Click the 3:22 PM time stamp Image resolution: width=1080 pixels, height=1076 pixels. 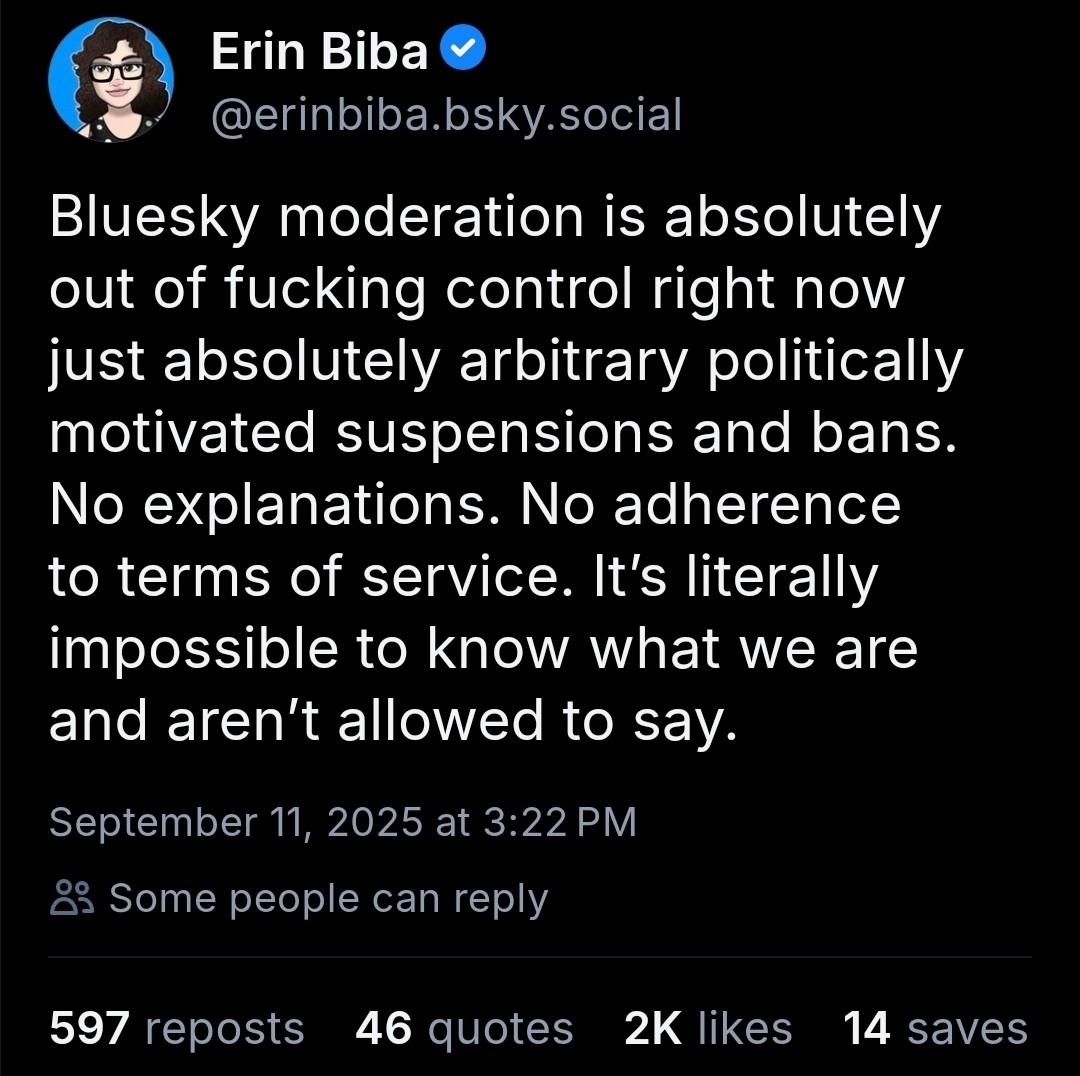559,822
